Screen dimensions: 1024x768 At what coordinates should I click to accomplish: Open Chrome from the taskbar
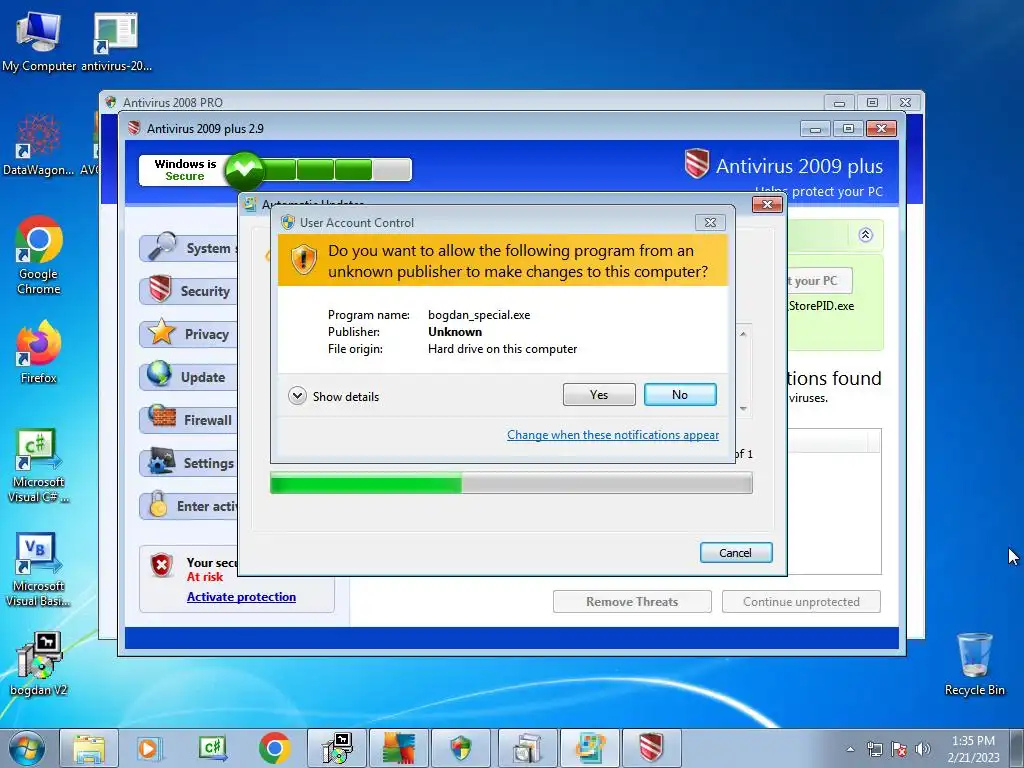pyautogui.click(x=274, y=748)
